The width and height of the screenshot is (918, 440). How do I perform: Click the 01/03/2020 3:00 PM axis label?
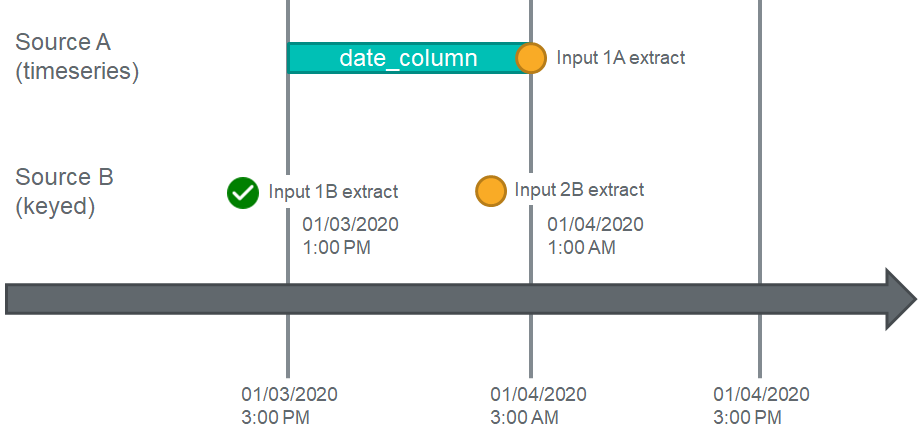point(289,405)
